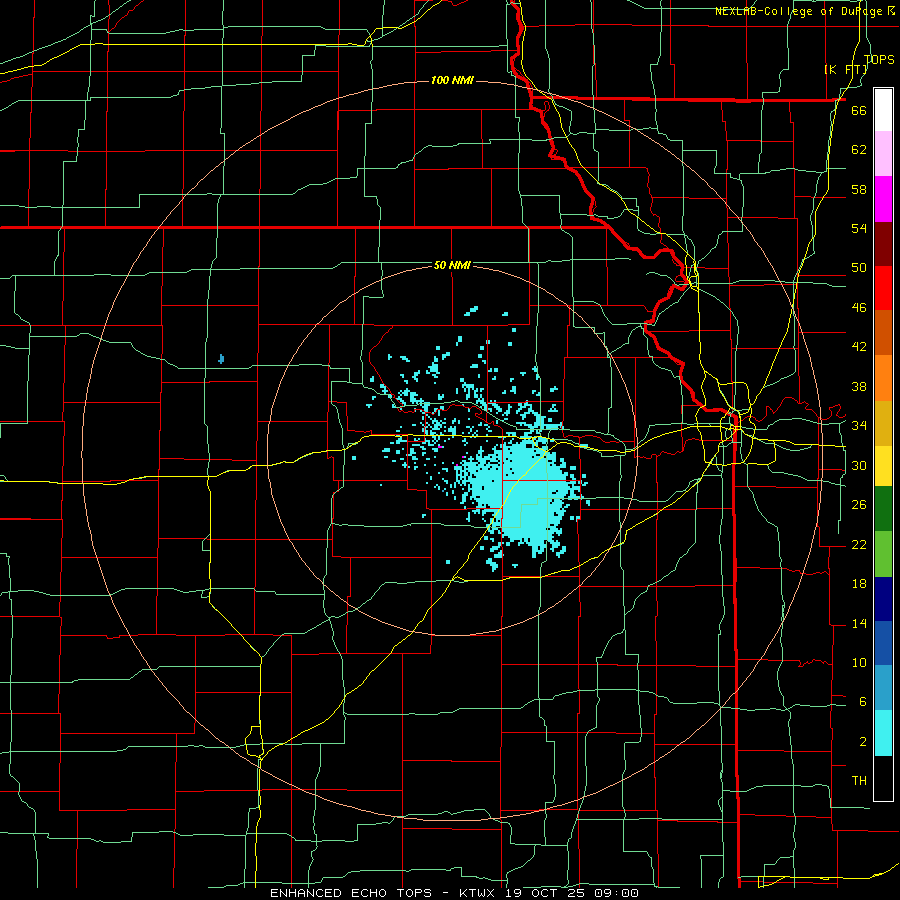The height and width of the screenshot is (900, 900).
Task: Click the isolated blue echo west of the radar
Action: (221, 359)
